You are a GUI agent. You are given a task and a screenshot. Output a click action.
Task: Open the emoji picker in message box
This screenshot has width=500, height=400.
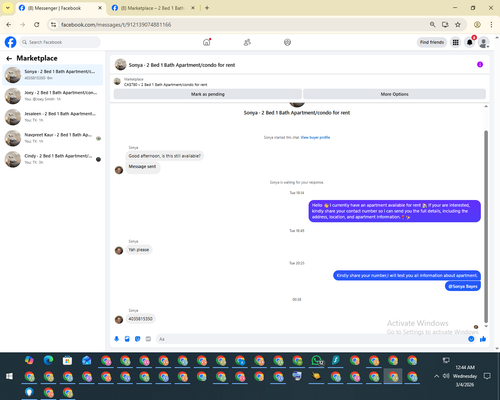click(x=471, y=339)
